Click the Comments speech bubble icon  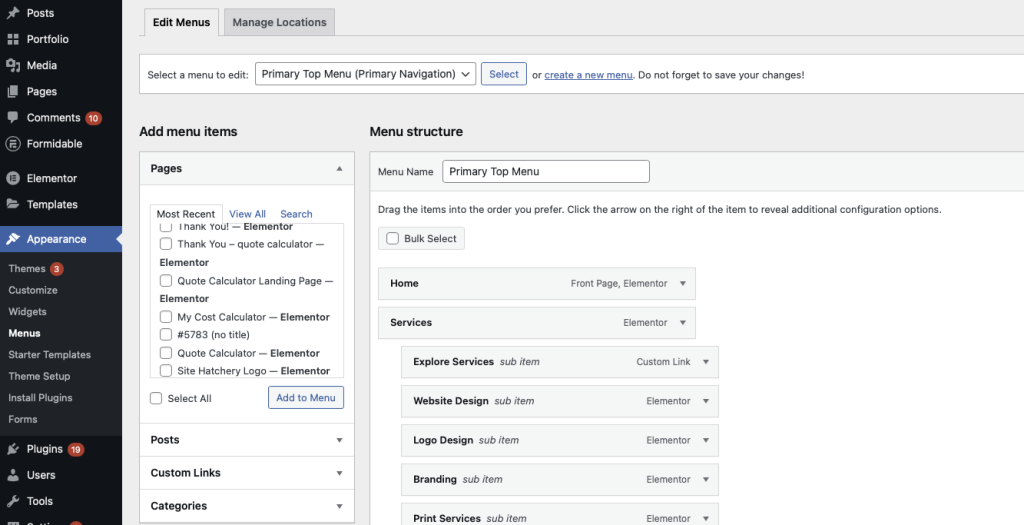(13, 118)
